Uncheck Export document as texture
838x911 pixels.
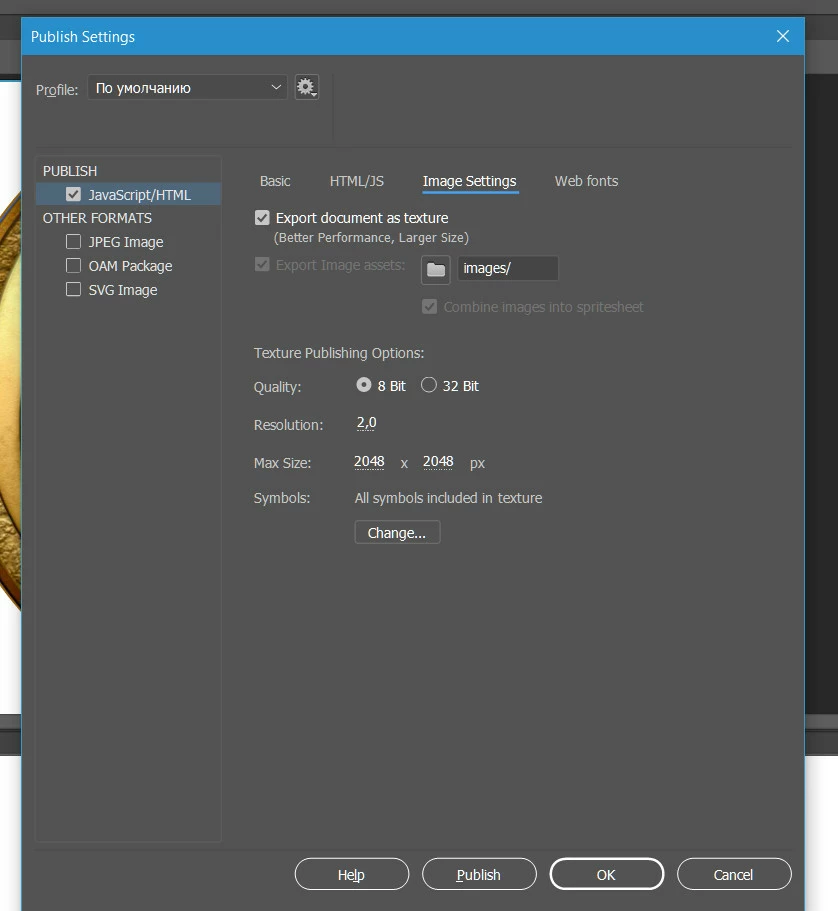tap(262, 218)
